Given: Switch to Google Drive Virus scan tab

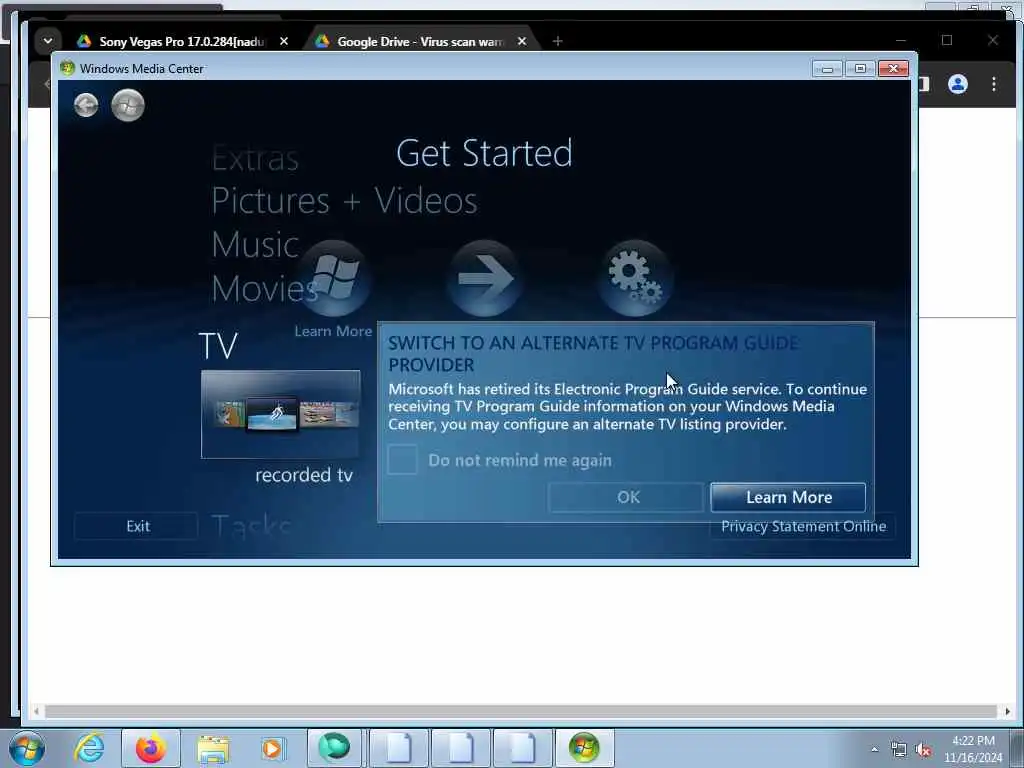Looking at the screenshot, I should pos(421,41).
